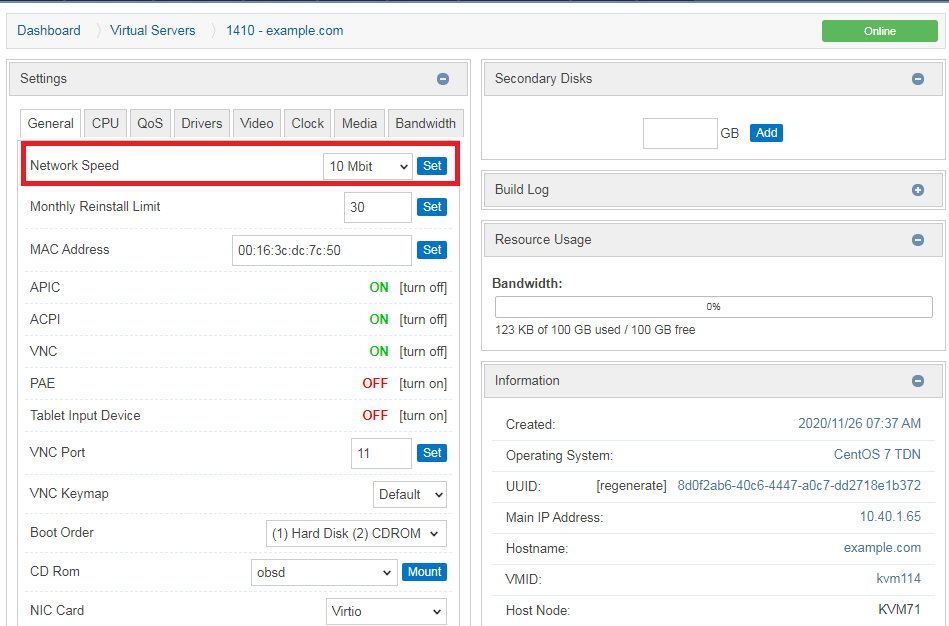
Task: Click Add button for secondary disk
Action: [x=766, y=133]
